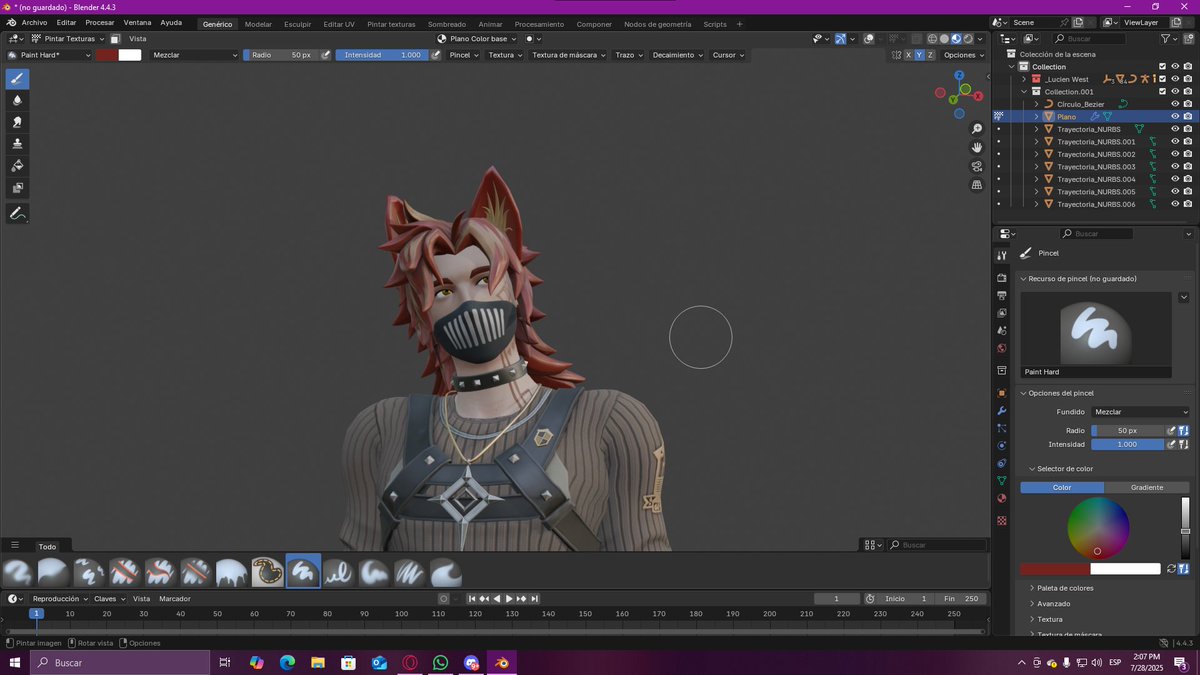Open the Material properties sphere tab
The image size is (1200, 675).
tap(1002, 498)
